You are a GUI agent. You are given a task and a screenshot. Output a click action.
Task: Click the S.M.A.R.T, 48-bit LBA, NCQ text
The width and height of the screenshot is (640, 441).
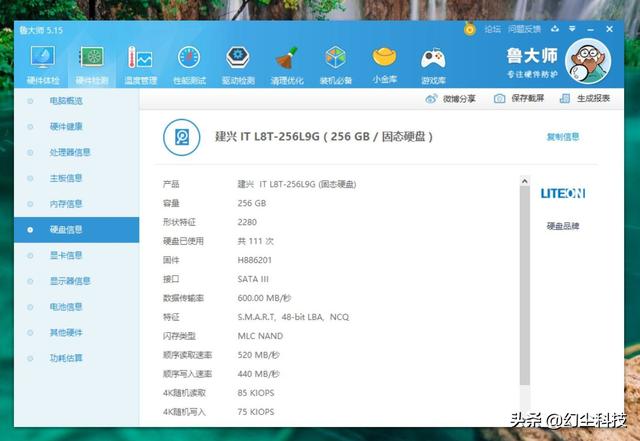pos(293,317)
